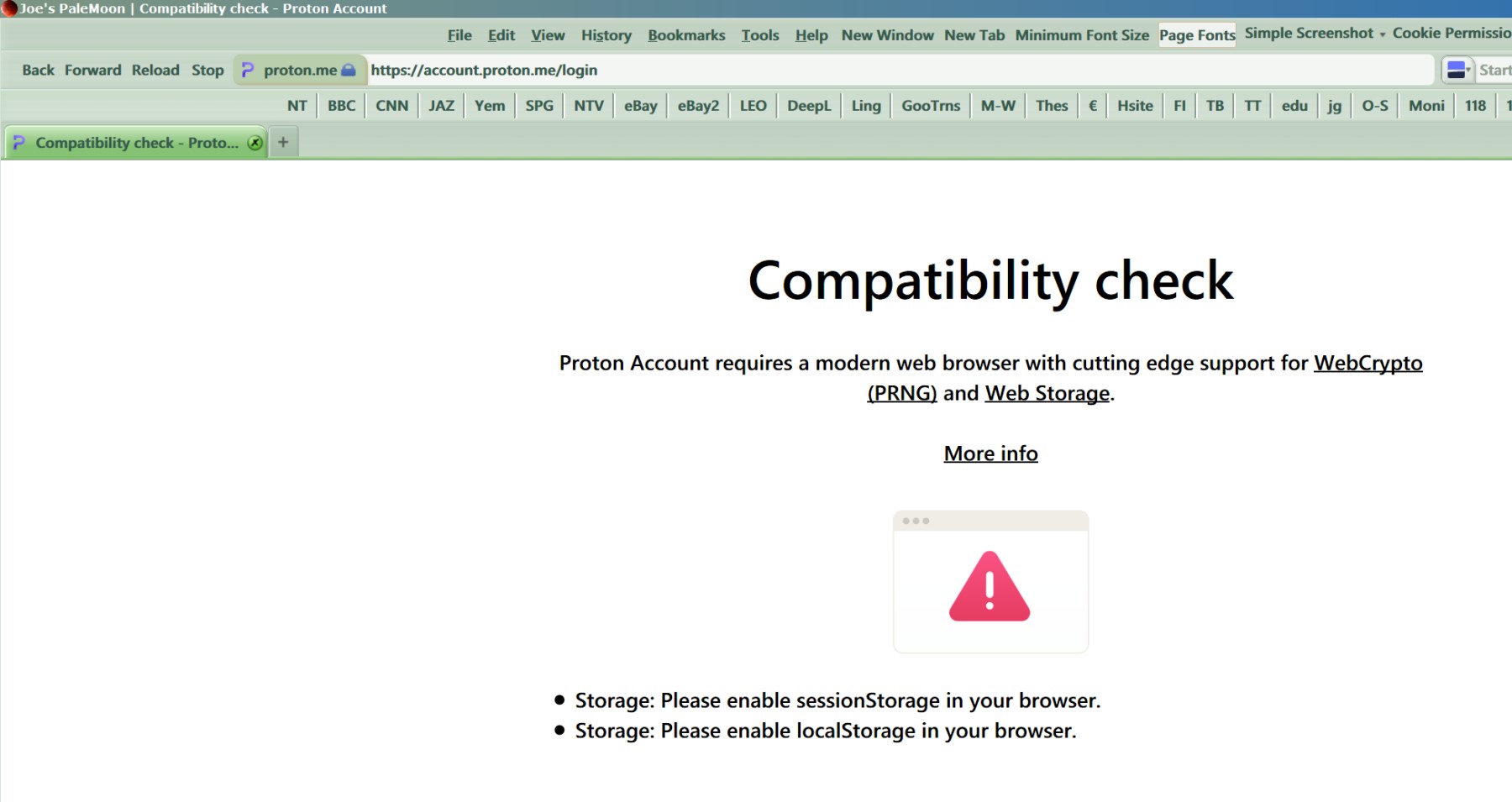This screenshot has width=1512, height=802.
Task: Open the € bookmark
Action: coord(1093,106)
